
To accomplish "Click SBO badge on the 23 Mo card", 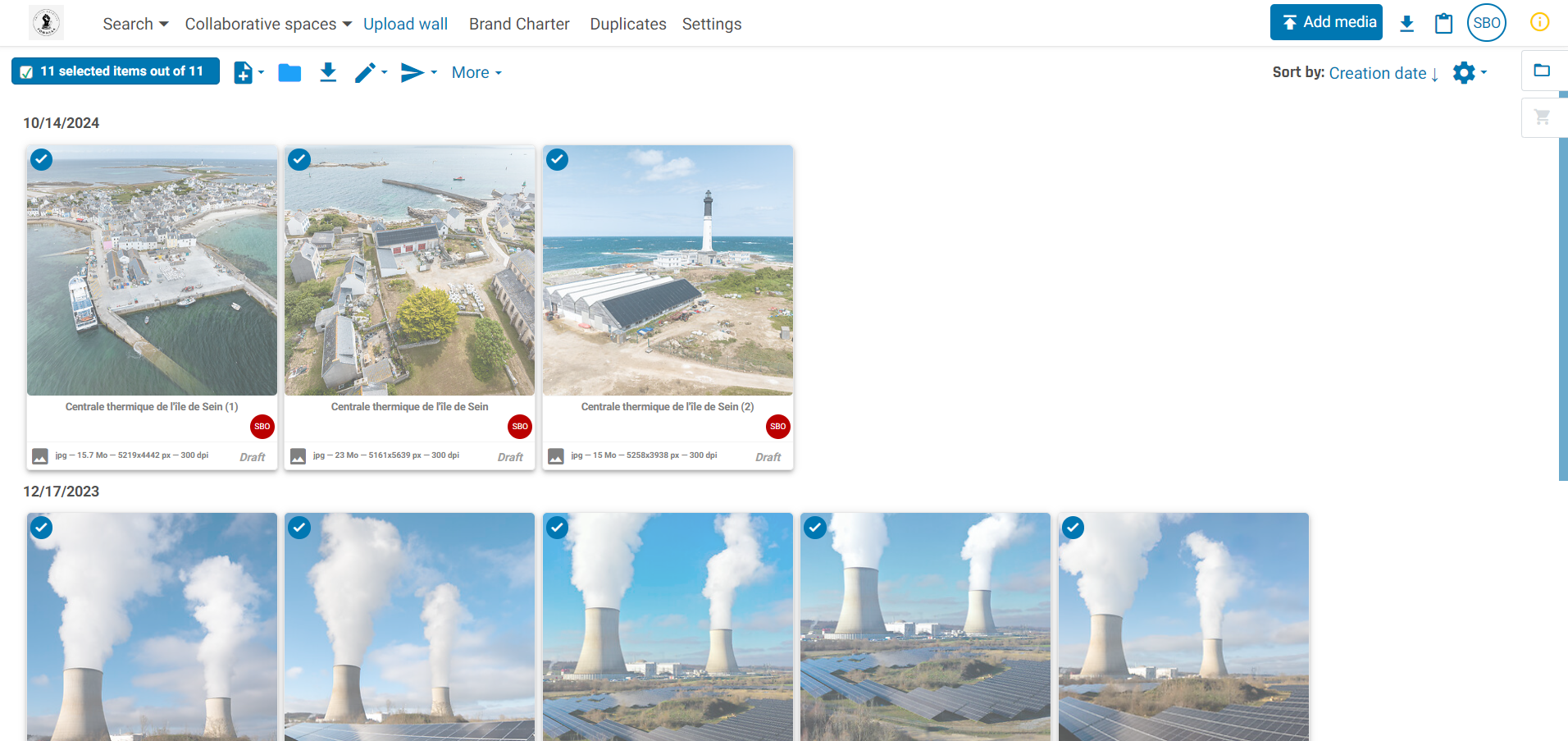I will [x=520, y=427].
